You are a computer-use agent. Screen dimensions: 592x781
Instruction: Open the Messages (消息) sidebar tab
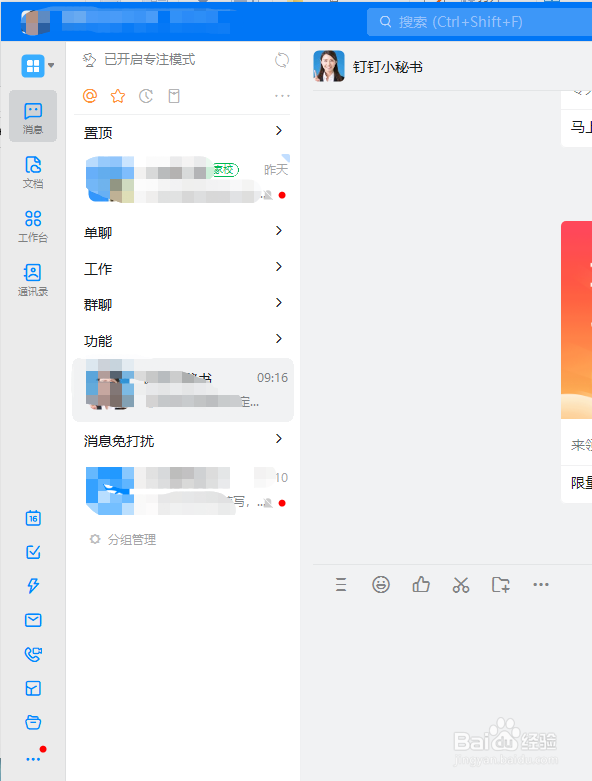33,117
